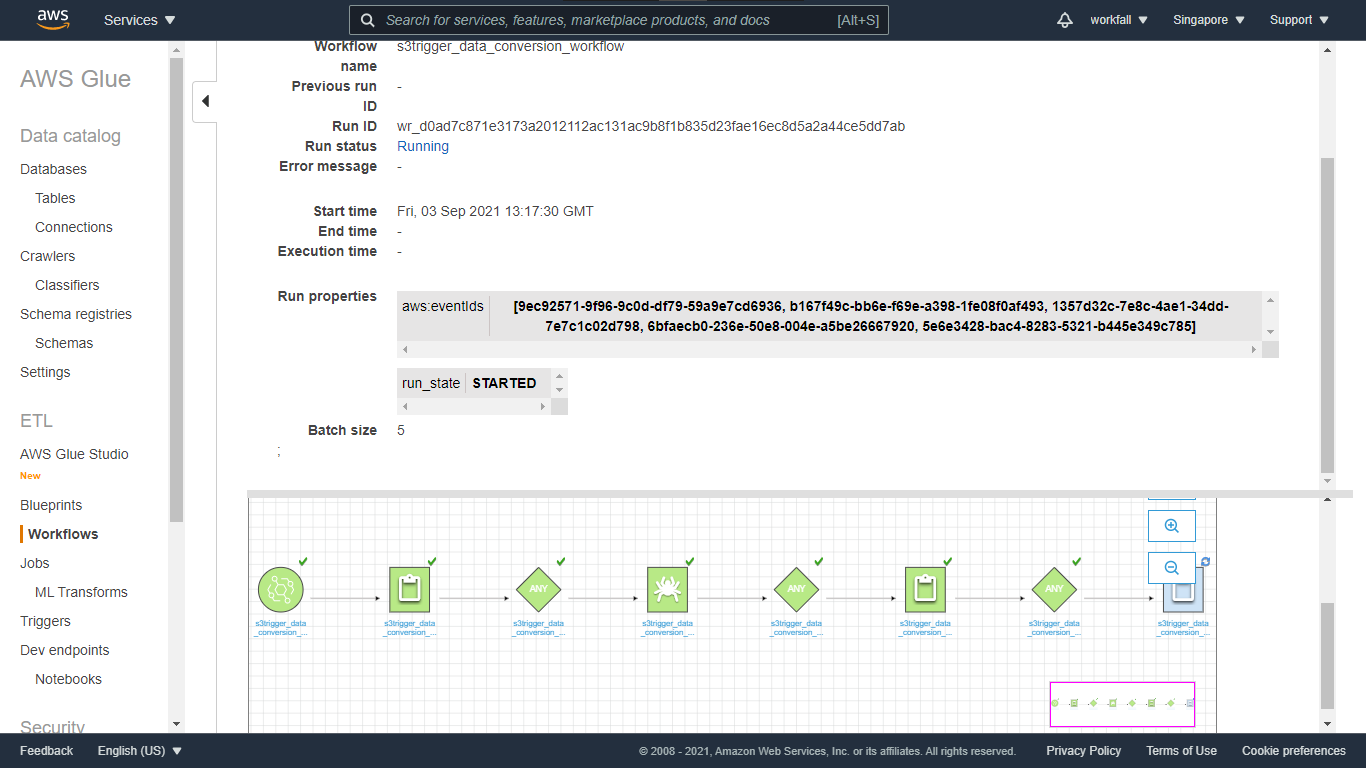Click the graph minimap overview
This screenshot has width=1366, height=768.
click(1122, 703)
